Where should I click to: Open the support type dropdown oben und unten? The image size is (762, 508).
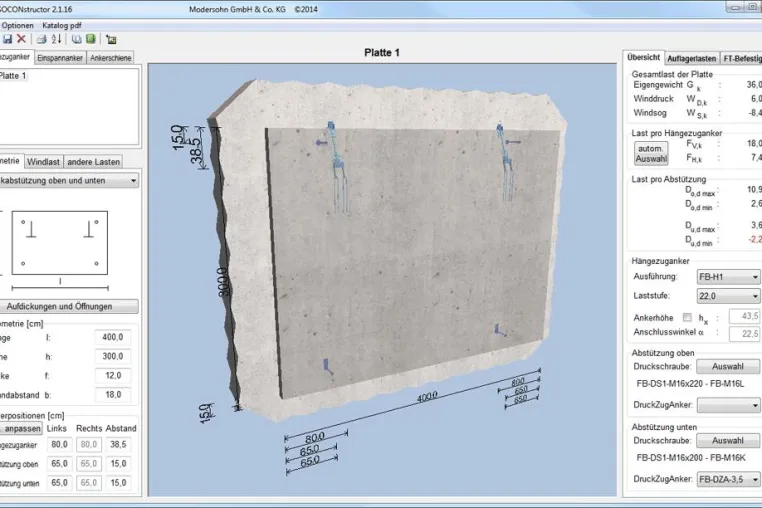coord(69,181)
